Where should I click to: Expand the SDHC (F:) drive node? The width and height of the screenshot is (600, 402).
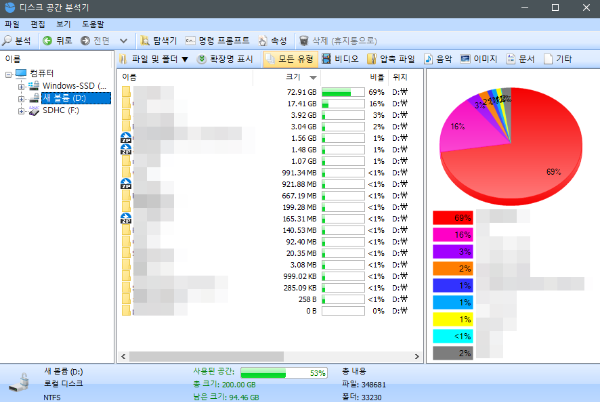click(21, 111)
